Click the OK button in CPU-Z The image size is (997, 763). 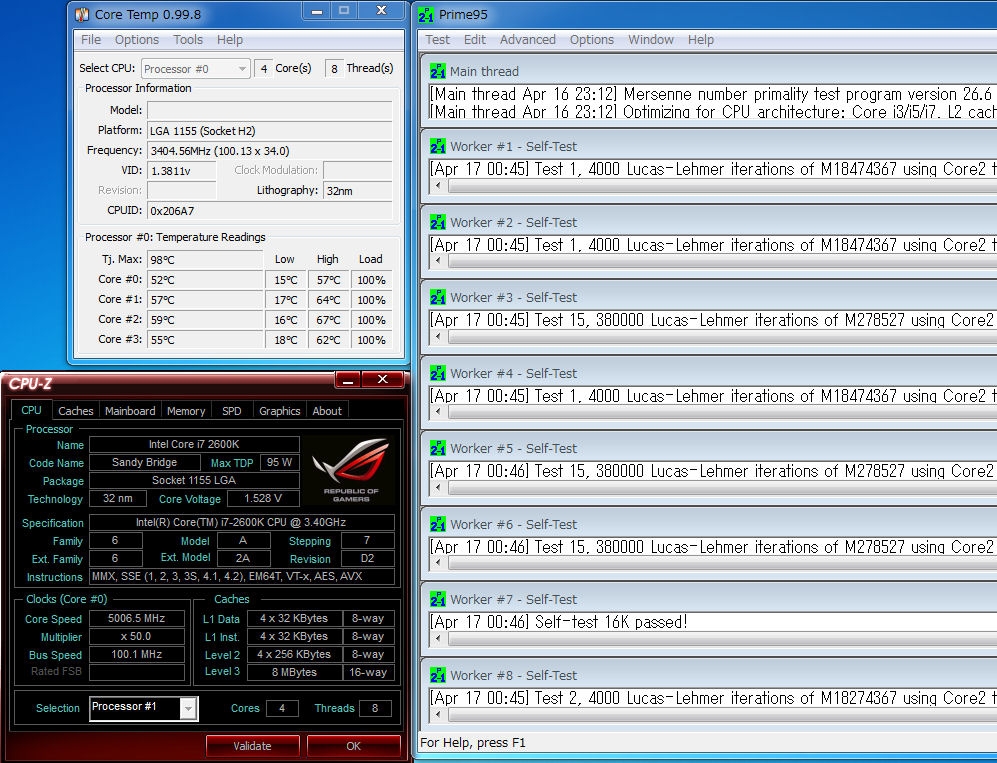pos(354,746)
